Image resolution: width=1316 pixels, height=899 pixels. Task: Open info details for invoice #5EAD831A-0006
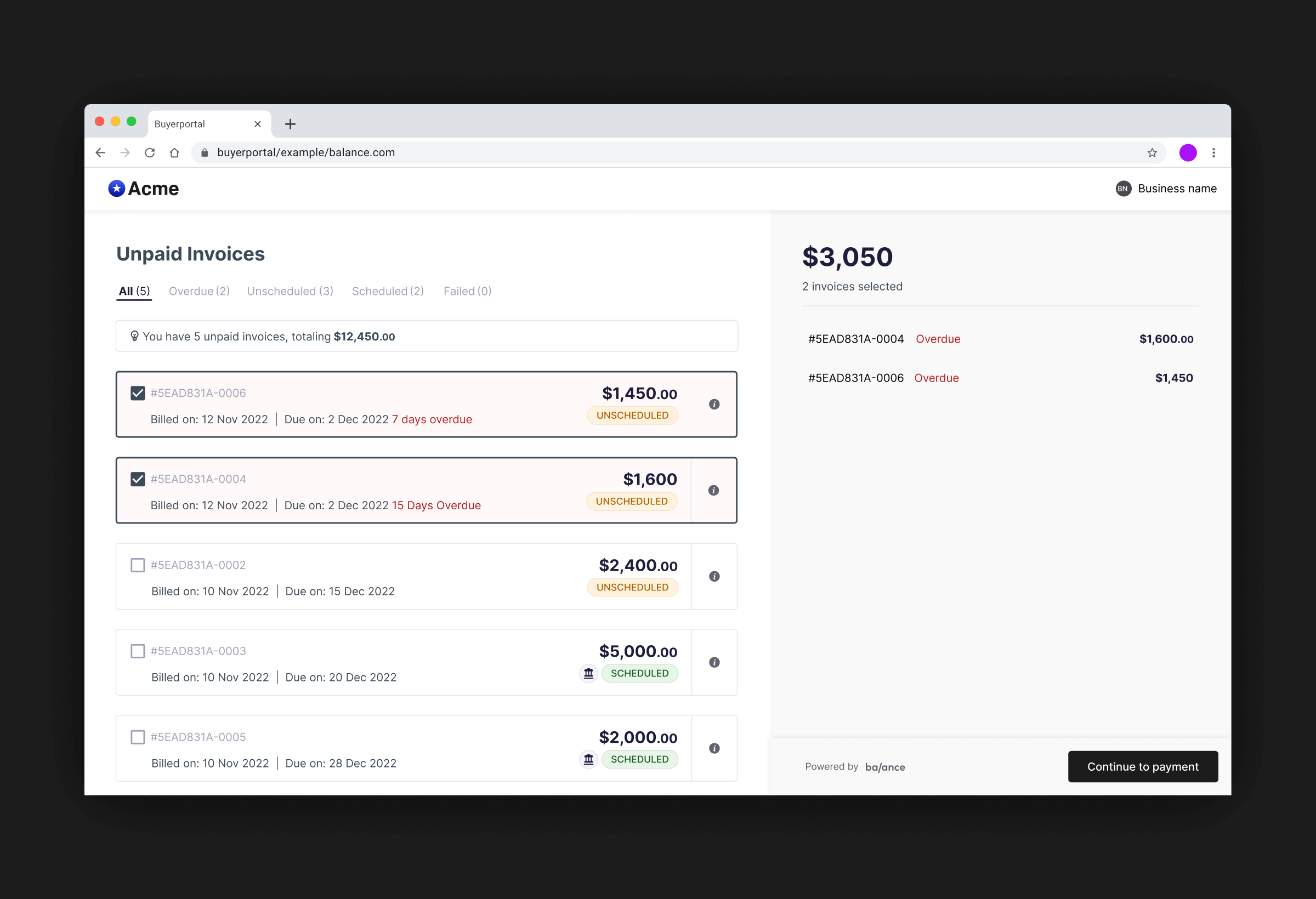(x=714, y=404)
